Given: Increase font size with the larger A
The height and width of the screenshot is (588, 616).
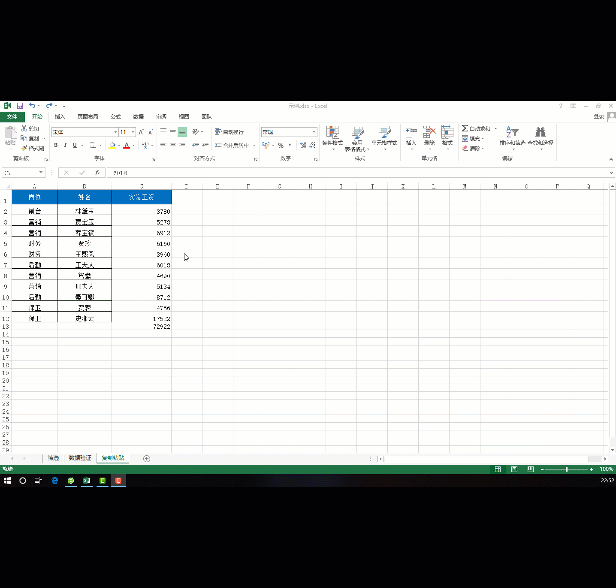Looking at the screenshot, I should (x=141, y=132).
